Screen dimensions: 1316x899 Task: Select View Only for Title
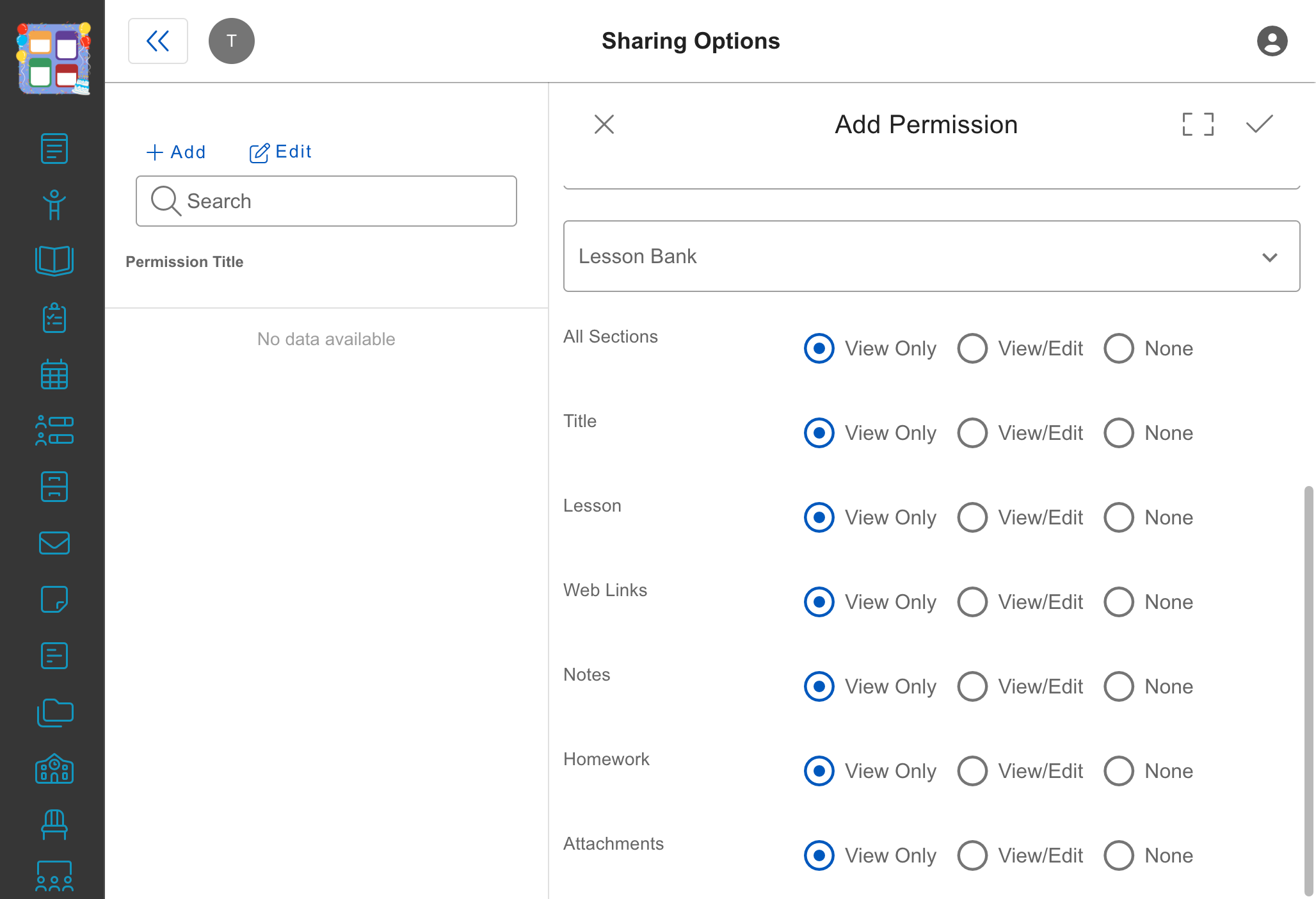pyautogui.click(x=819, y=433)
